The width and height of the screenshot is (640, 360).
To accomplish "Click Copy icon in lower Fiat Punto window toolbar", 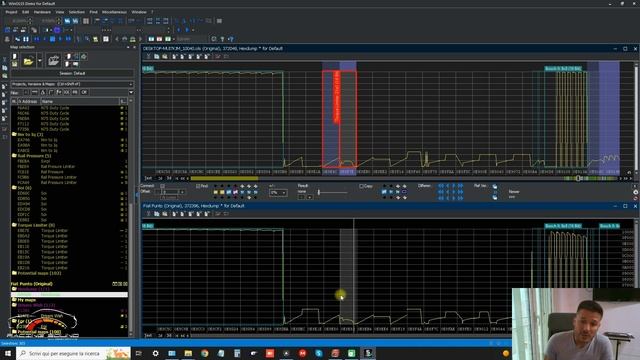I will pos(157,213).
